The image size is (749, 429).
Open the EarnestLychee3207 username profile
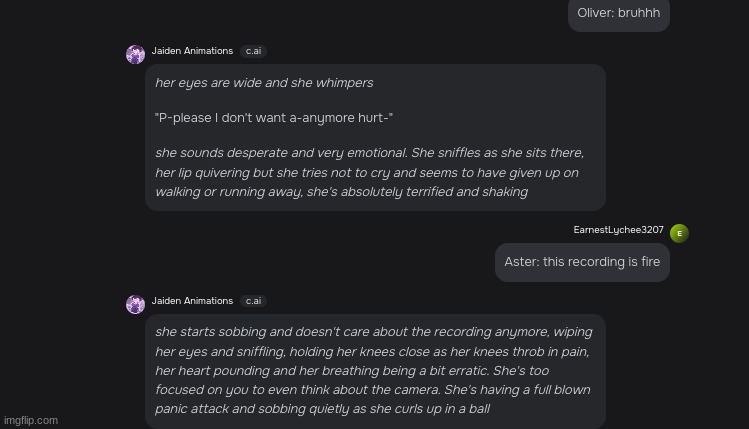[618, 230]
